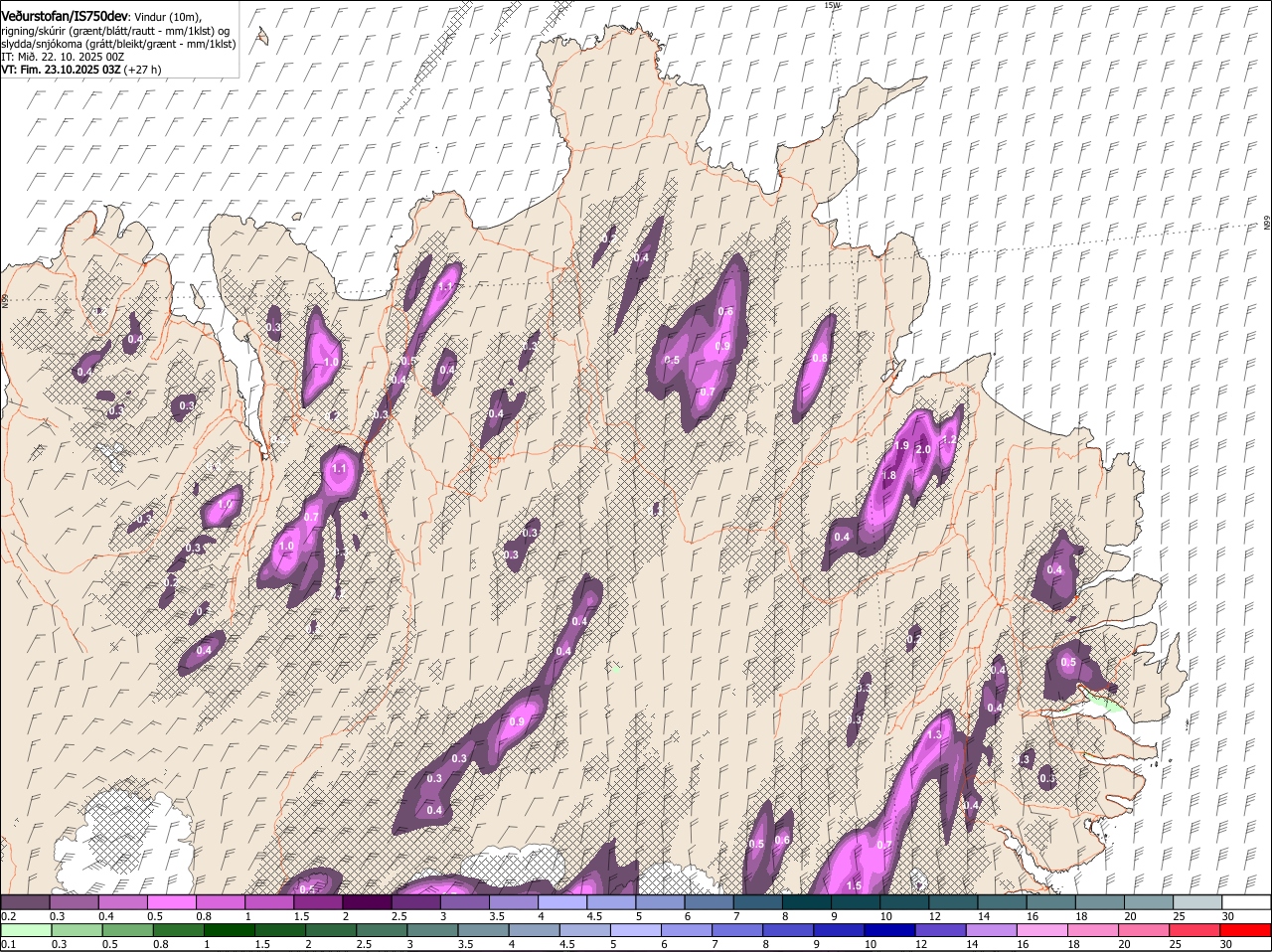Pick the upper-row swatch starting at 7
This screenshot has width=1272, height=952.
(758, 902)
